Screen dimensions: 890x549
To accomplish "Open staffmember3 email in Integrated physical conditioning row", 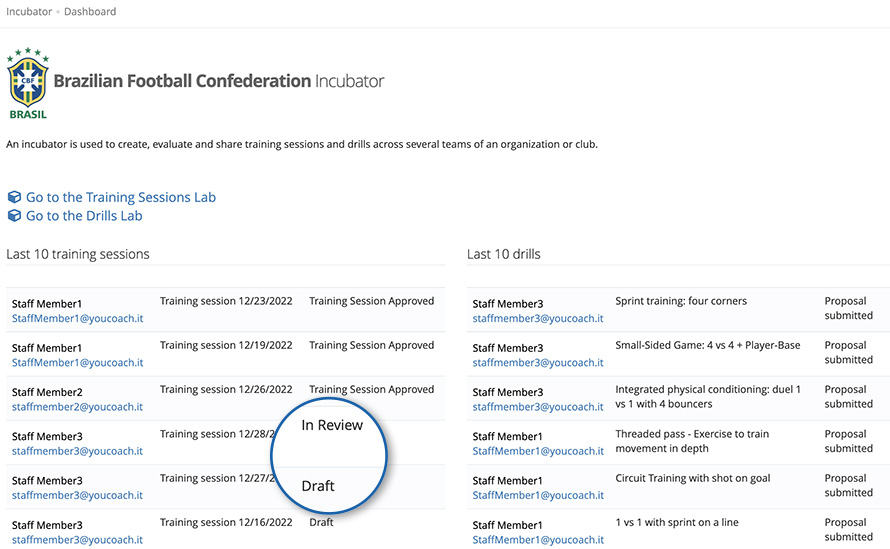I will click(x=538, y=407).
